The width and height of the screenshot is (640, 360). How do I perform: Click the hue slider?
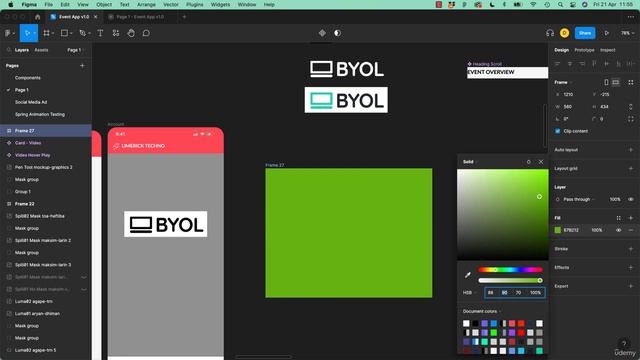pos(510,270)
